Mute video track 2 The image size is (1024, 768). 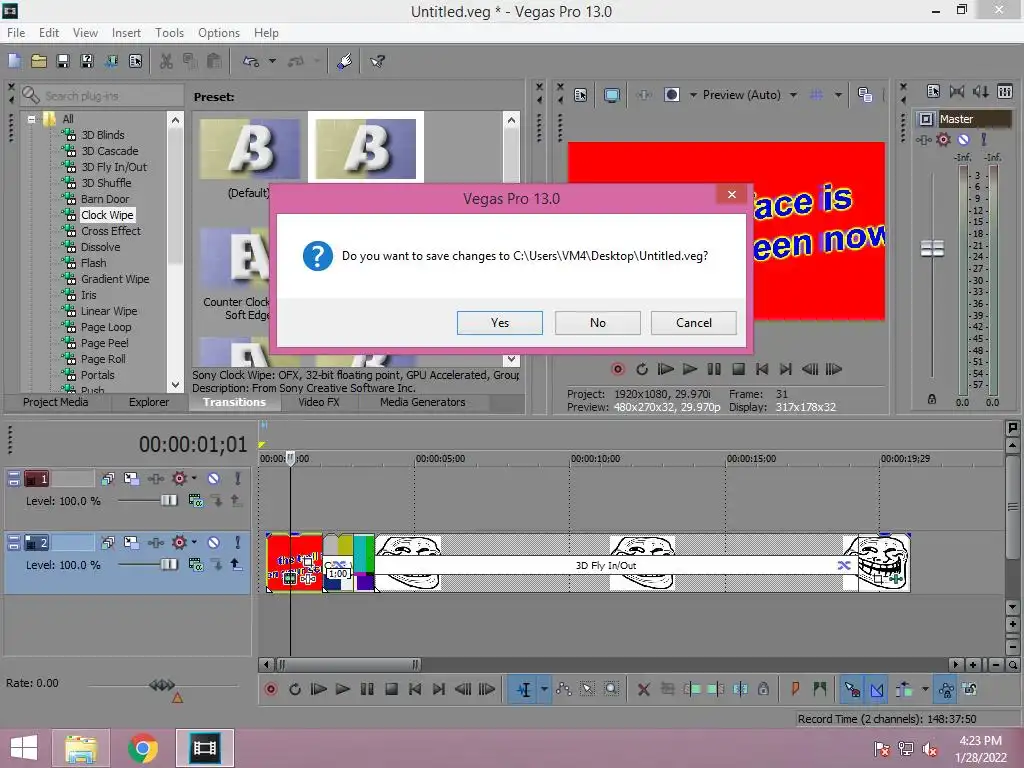(x=214, y=543)
